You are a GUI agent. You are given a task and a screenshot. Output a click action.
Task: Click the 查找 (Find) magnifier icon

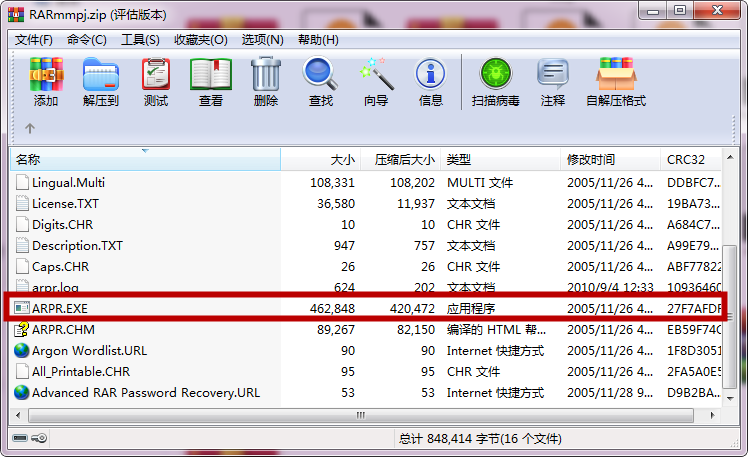320,74
